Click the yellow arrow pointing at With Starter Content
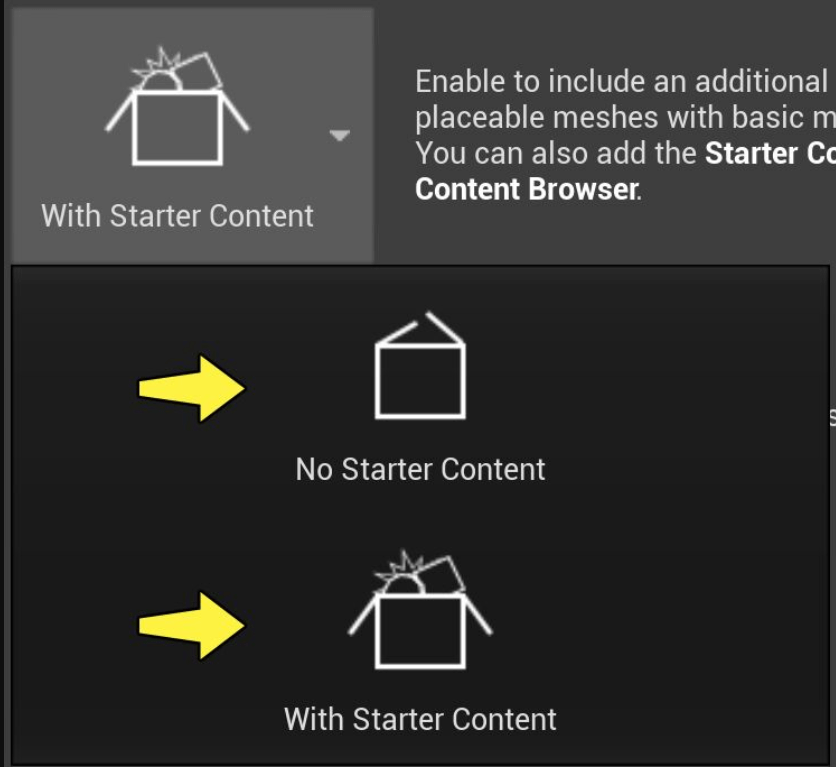The width and height of the screenshot is (836, 767). (191, 626)
